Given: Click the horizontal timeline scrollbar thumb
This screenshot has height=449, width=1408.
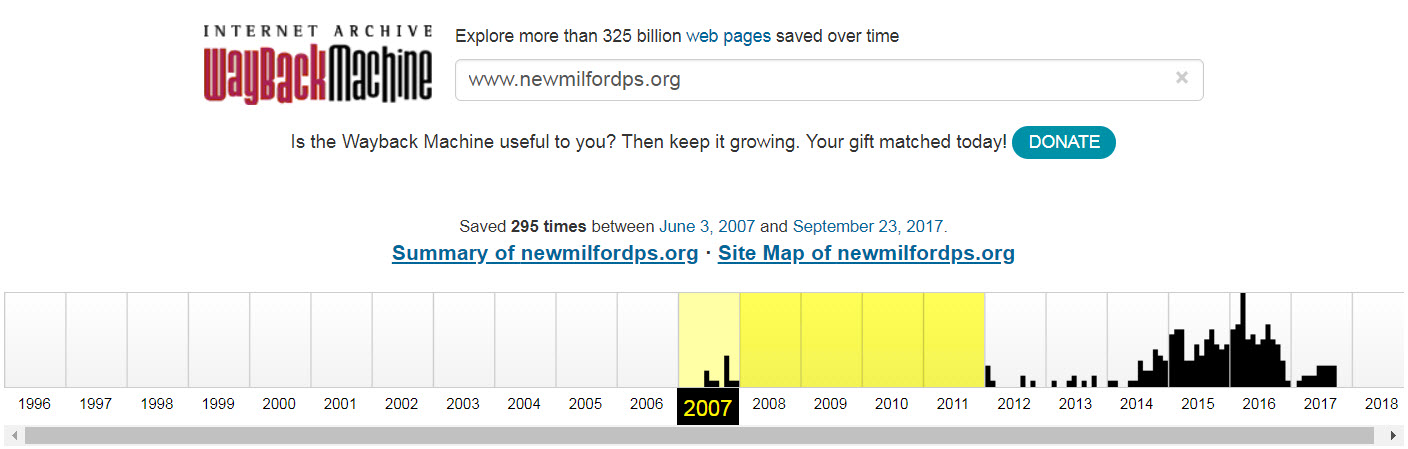Looking at the screenshot, I should coord(700,435).
